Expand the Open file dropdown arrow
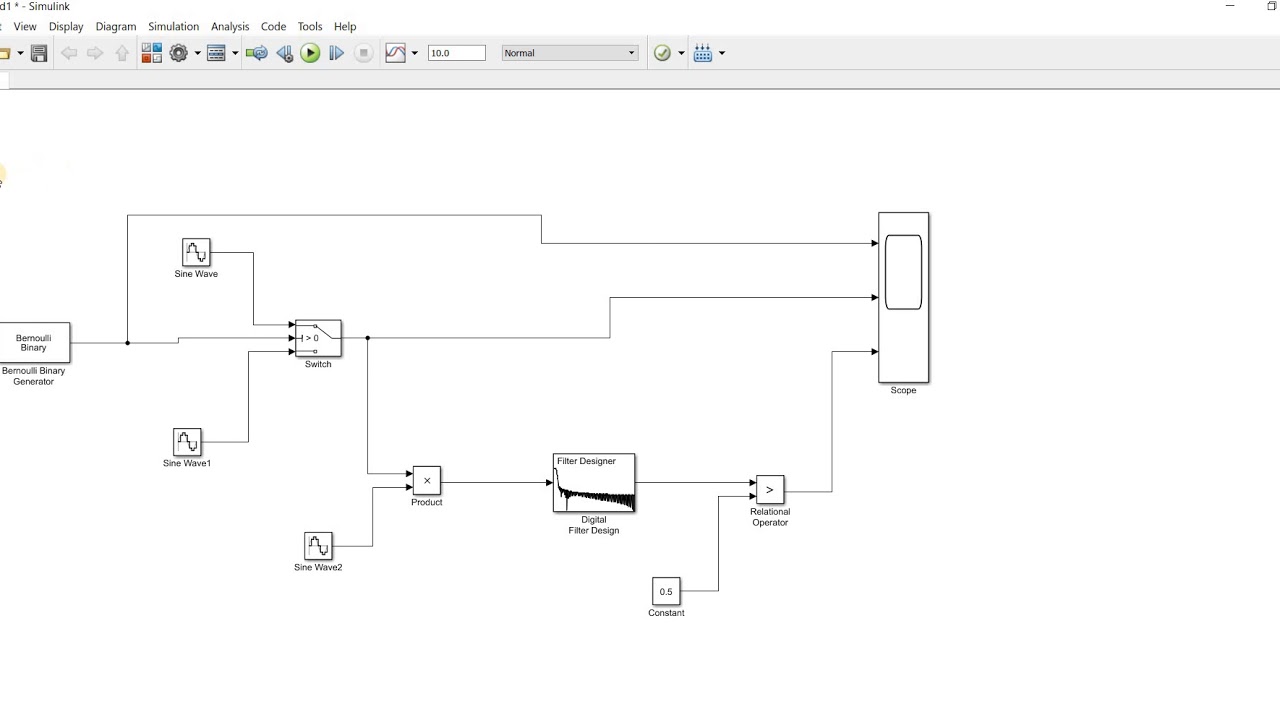This screenshot has height=720, width=1280. 19,53
